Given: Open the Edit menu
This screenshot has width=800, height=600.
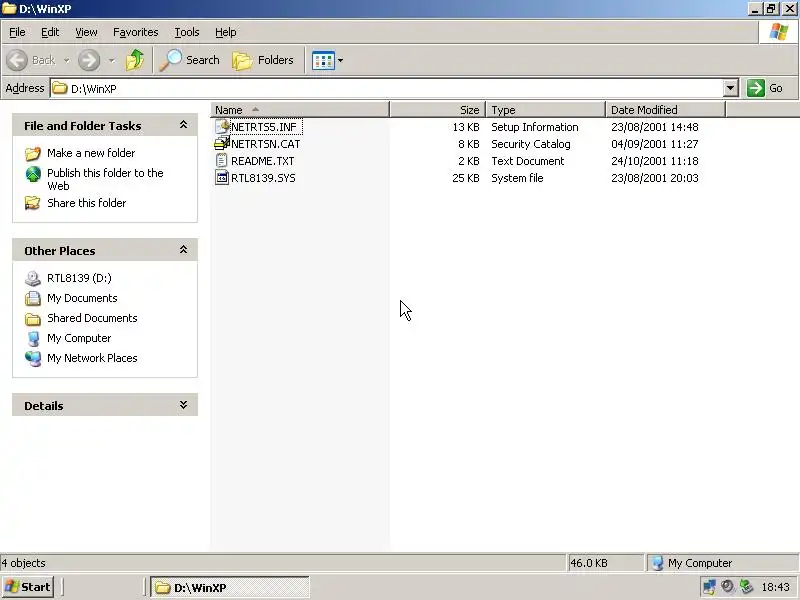Looking at the screenshot, I should tap(50, 32).
